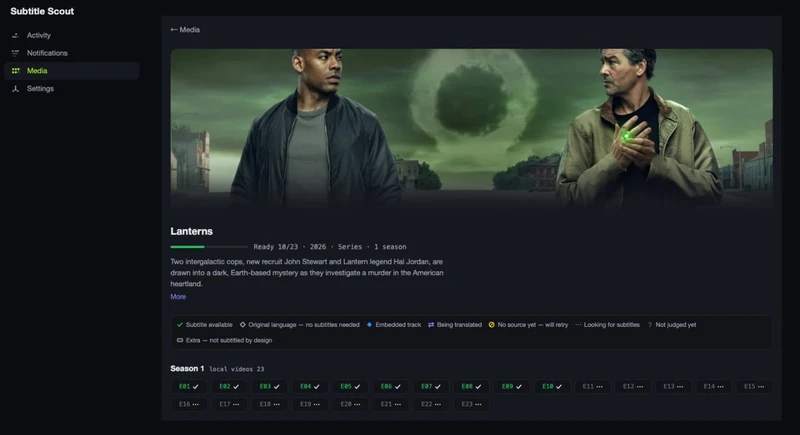
Task: Click episode E20 chip
Action: click(x=350, y=404)
